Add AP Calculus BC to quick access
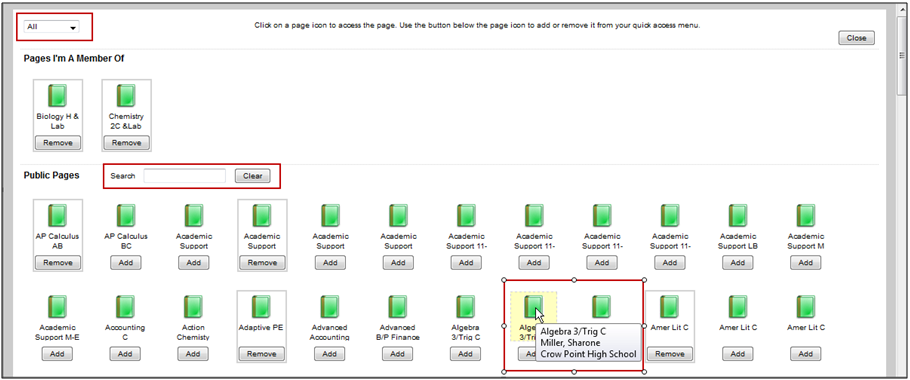This screenshot has width=910, height=380. pyautogui.click(x=126, y=263)
